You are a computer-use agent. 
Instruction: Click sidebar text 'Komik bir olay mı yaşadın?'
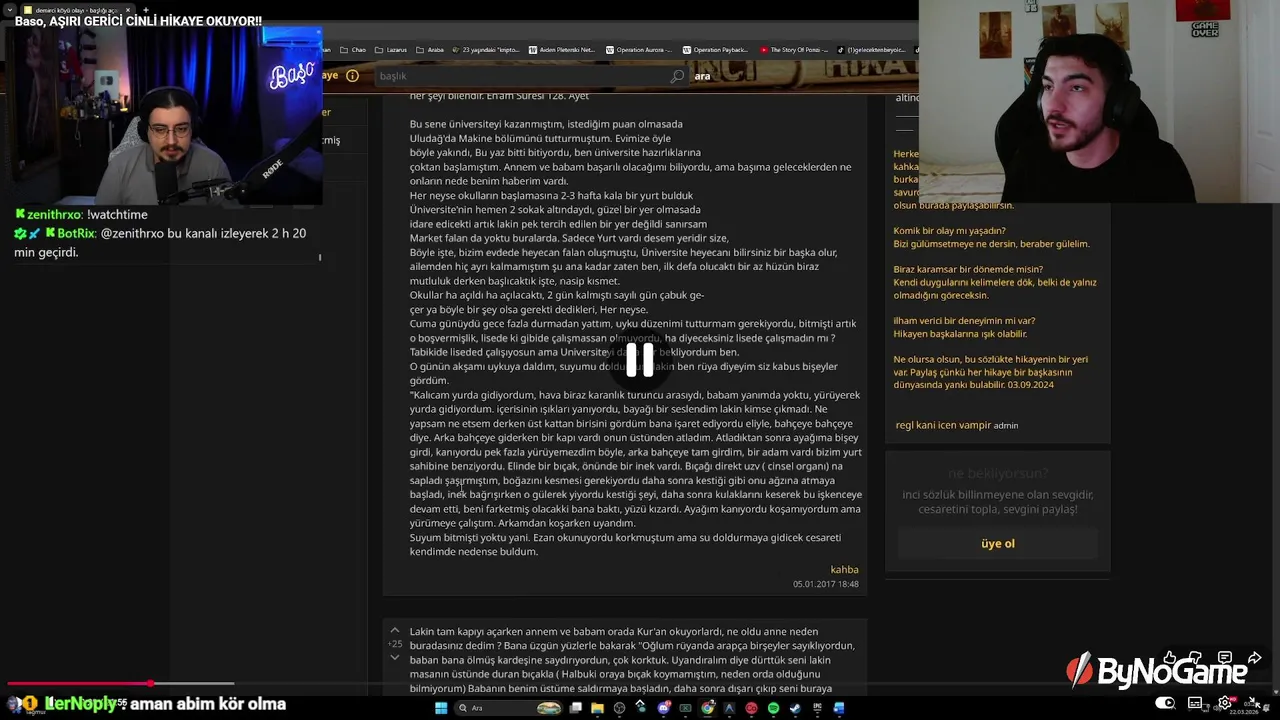tap(949, 231)
